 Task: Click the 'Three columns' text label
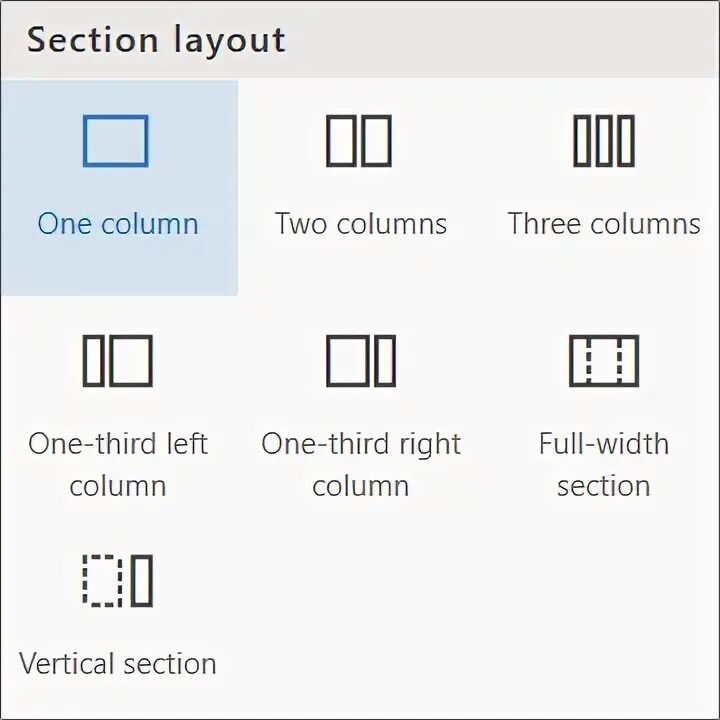[x=603, y=223]
